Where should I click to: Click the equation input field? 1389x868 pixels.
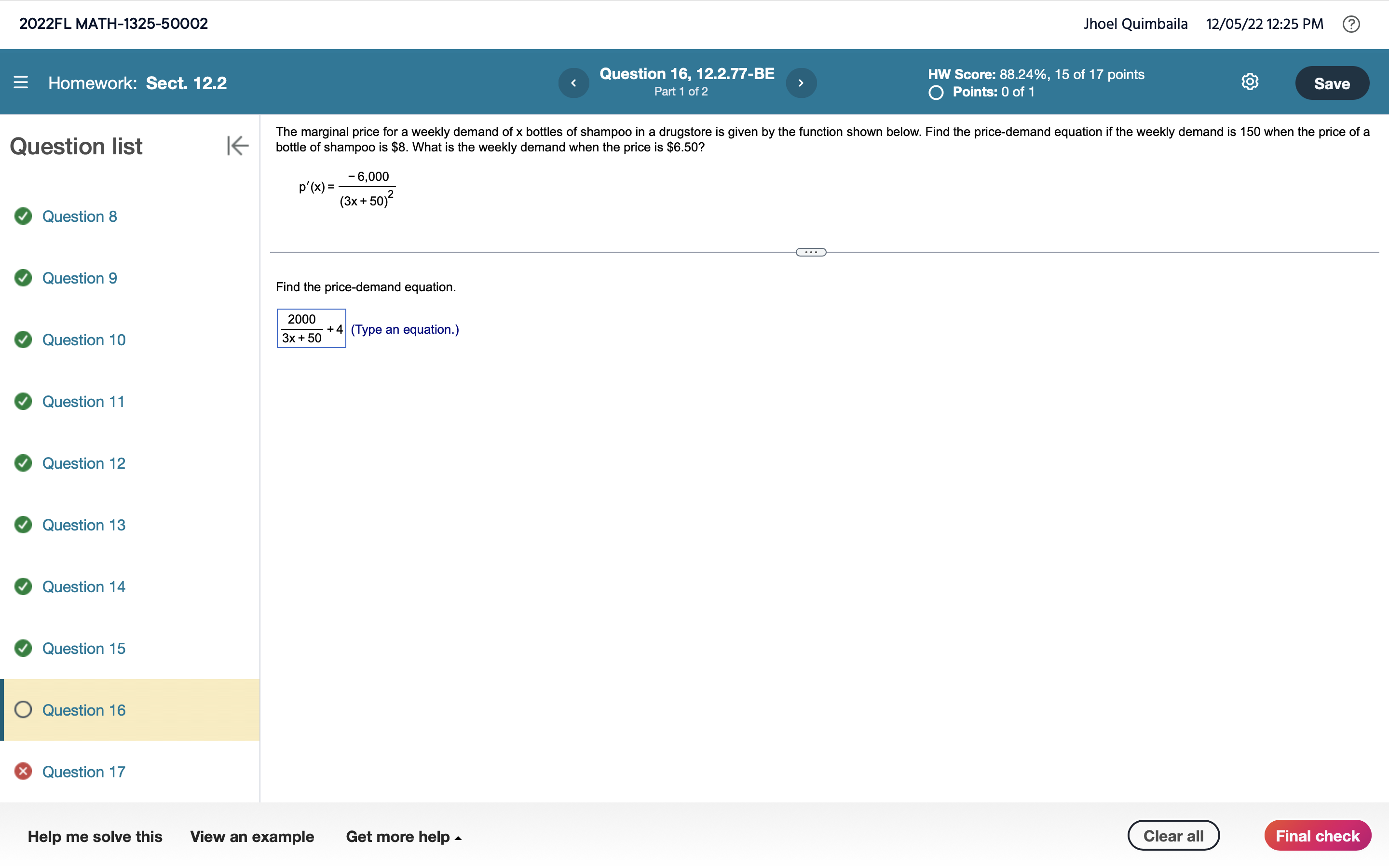pos(311,328)
